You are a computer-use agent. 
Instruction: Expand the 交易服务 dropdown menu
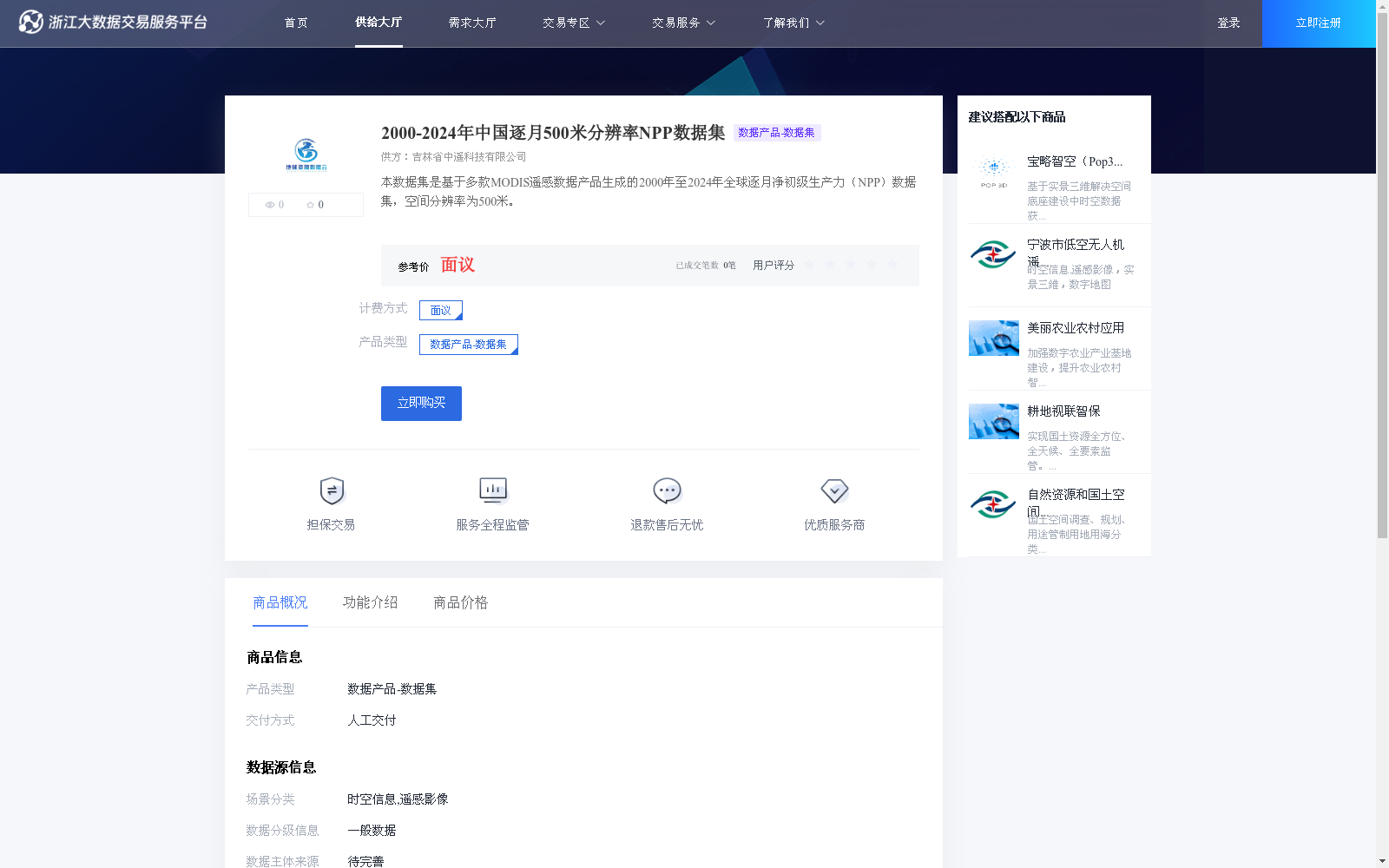point(682,23)
